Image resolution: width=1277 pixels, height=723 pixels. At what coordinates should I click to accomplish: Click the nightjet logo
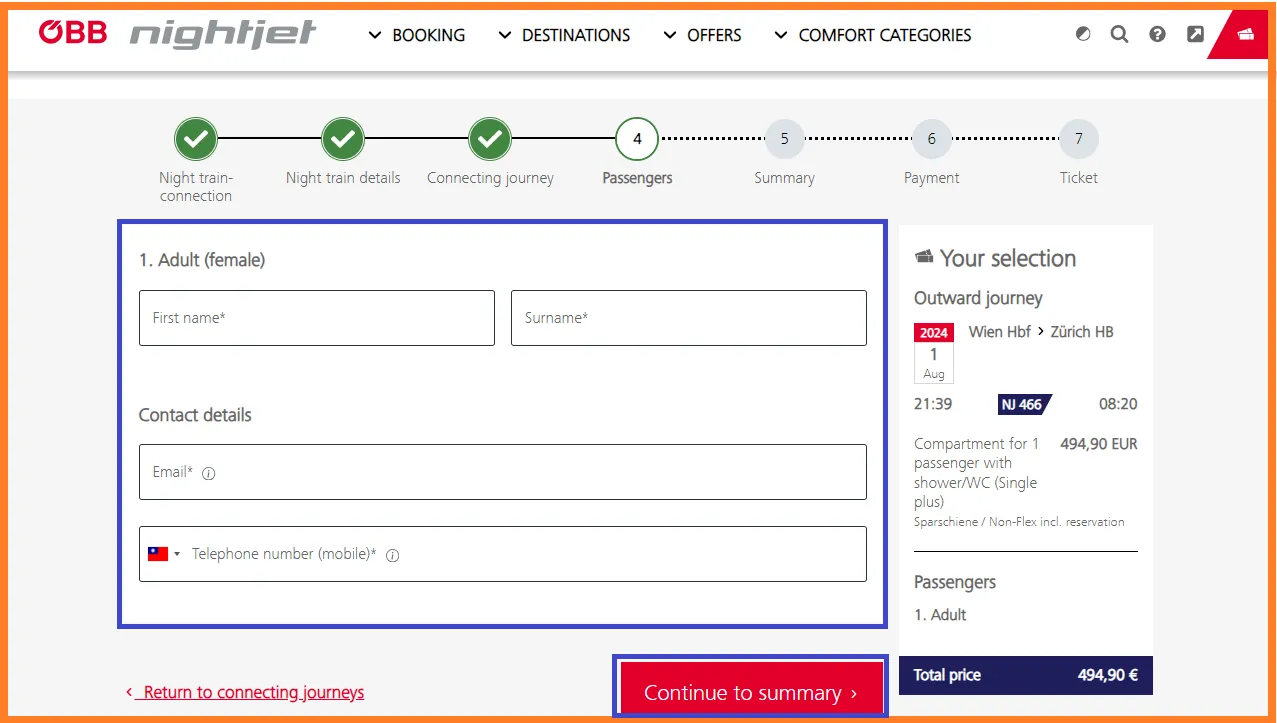(222, 34)
